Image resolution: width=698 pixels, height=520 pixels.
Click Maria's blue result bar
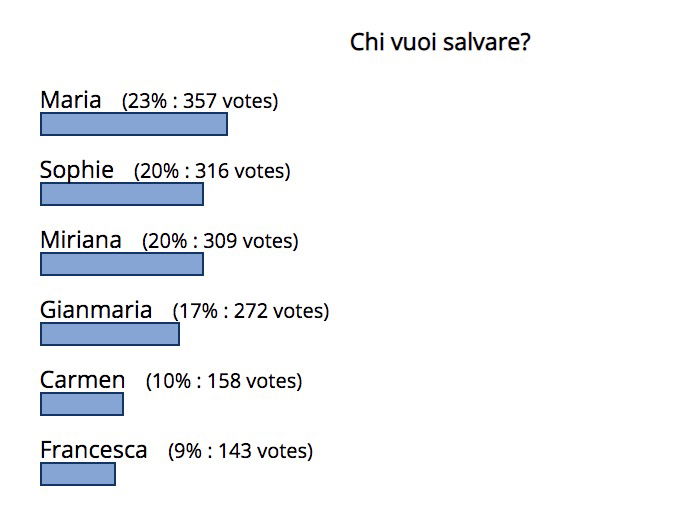point(134,124)
